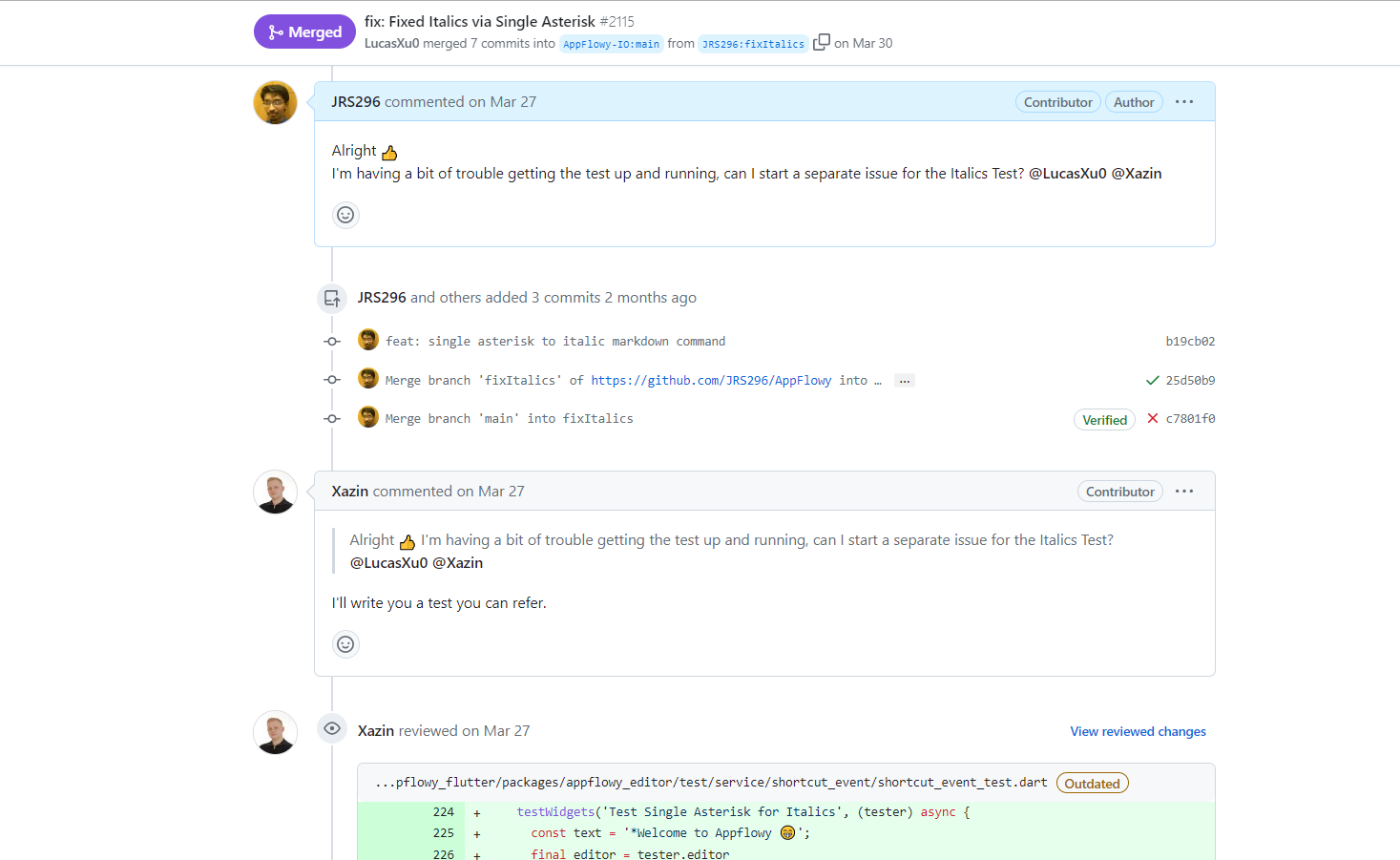
Task: Open LucasXu0's profile link in the header
Action: point(391,43)
